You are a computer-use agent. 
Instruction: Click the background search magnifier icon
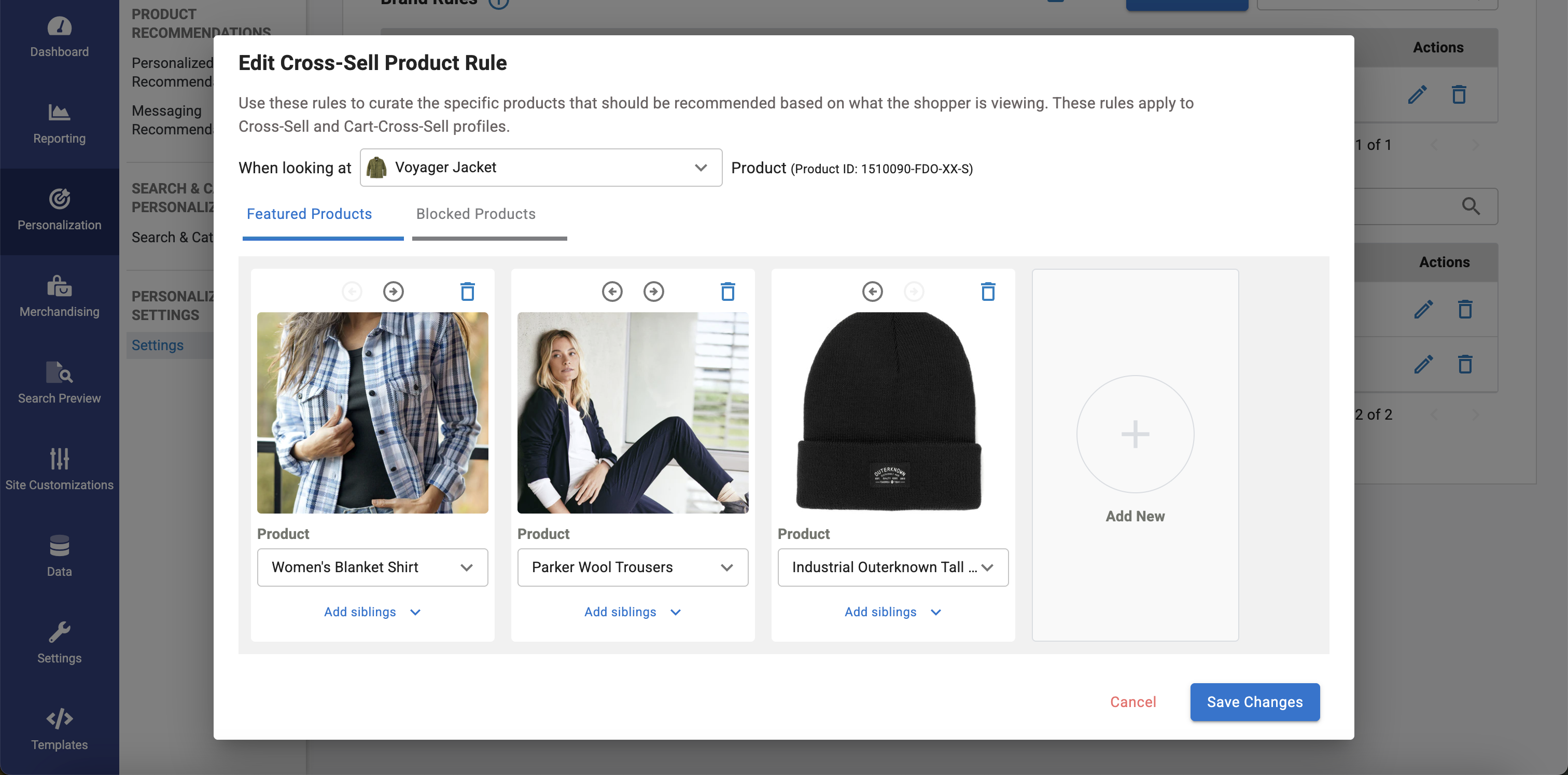pyautogui.click(x=1471, y=206)
